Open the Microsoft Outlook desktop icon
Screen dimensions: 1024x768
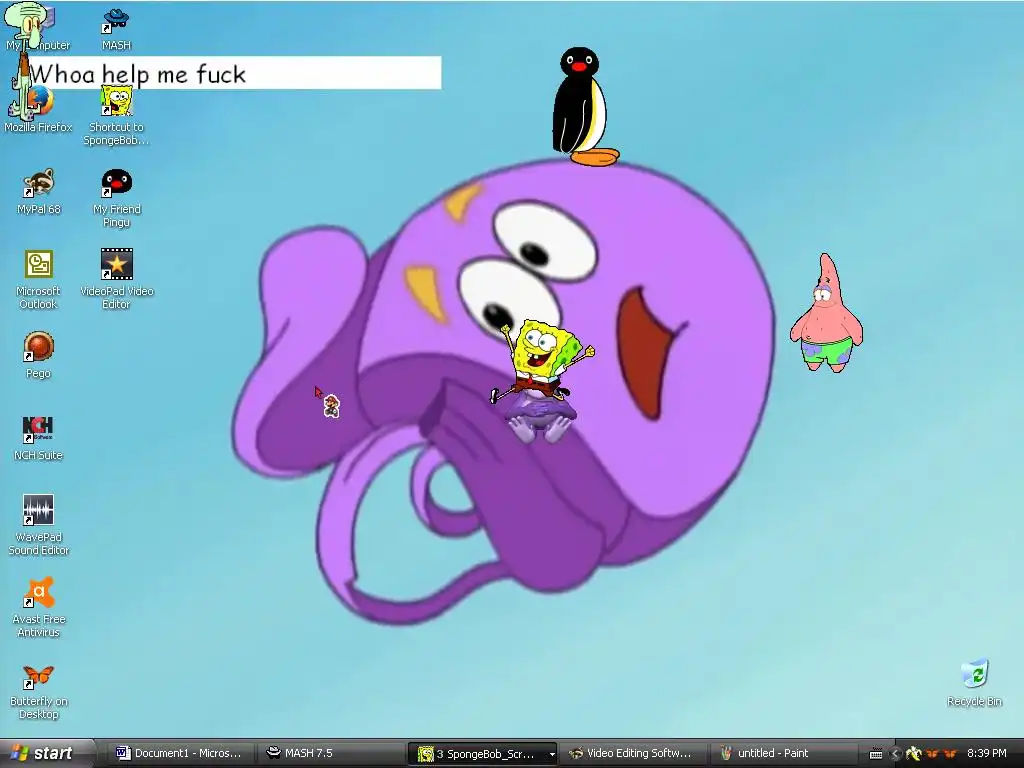(38, 280)
